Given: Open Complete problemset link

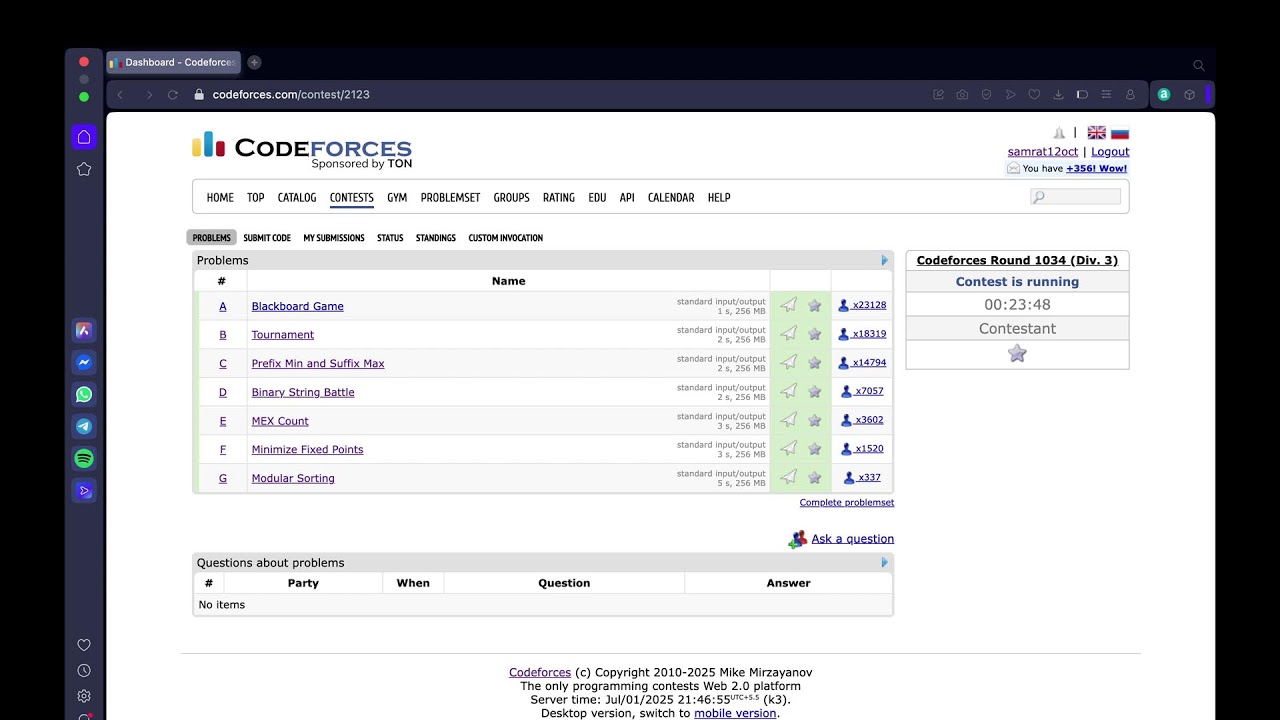Looking at the screenshot, I should [847, 503].
